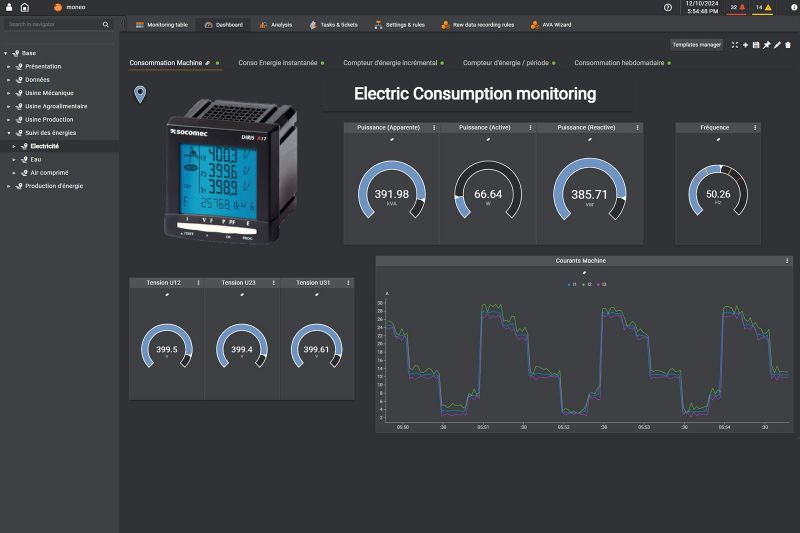This screenshot has width=800, height=533.
Task: Delete the dashboard with the trash icon
Action: [788, 45]
